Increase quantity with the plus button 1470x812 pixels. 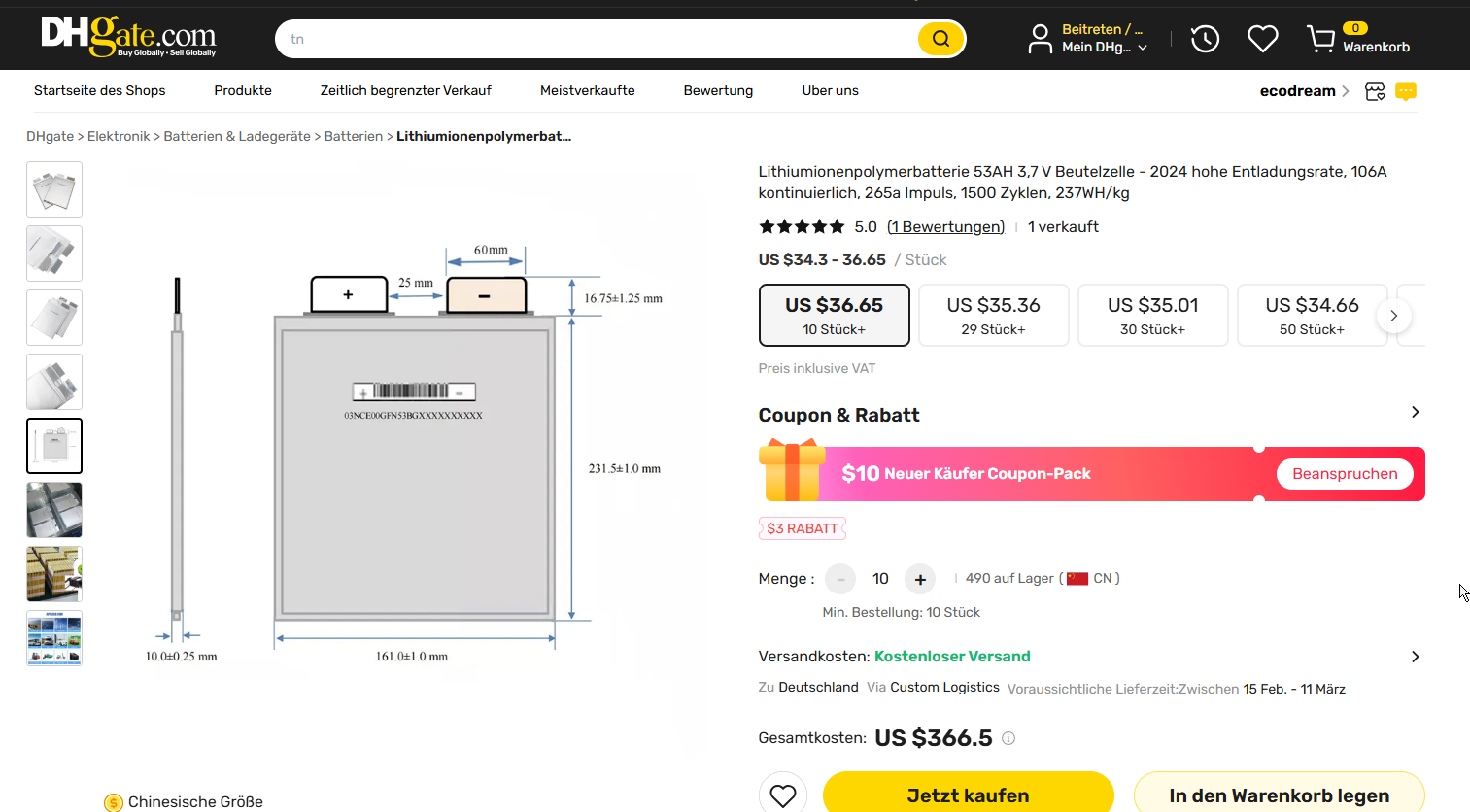(x=919, y=579)
